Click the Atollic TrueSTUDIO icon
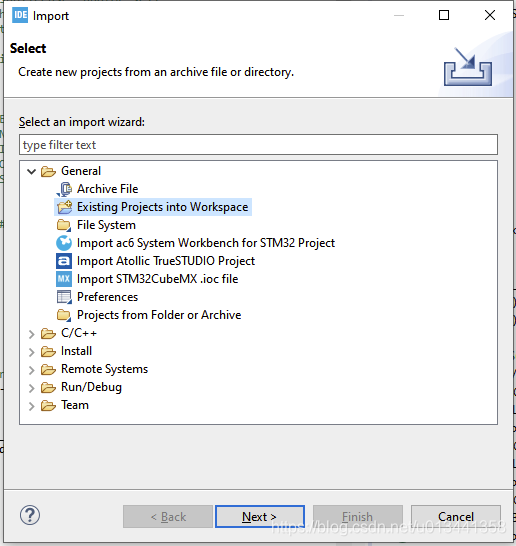Screen dimensions: 516x546 tap(64, 261)
